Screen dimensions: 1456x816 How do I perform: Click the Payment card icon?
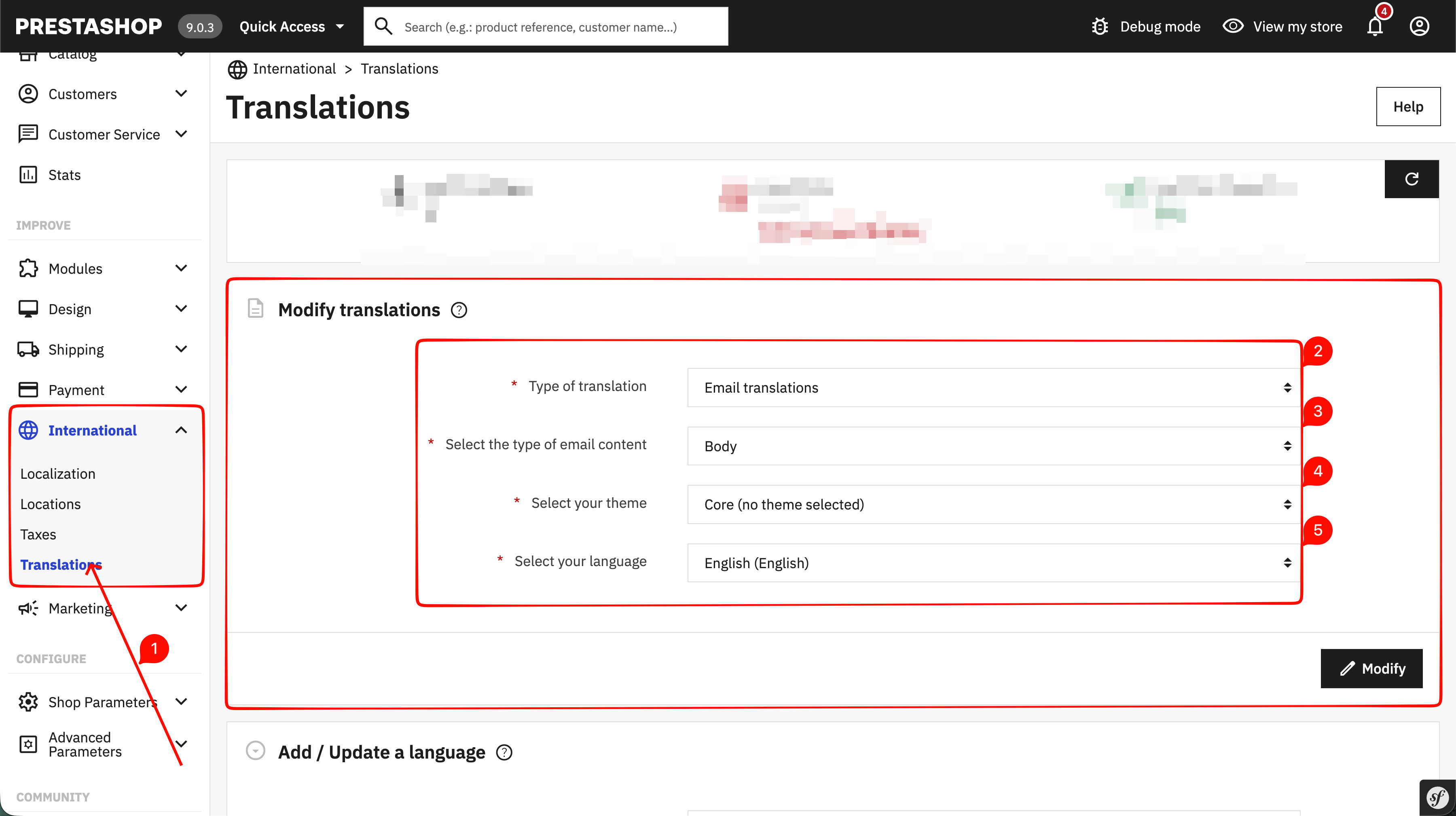click(28, 390)
